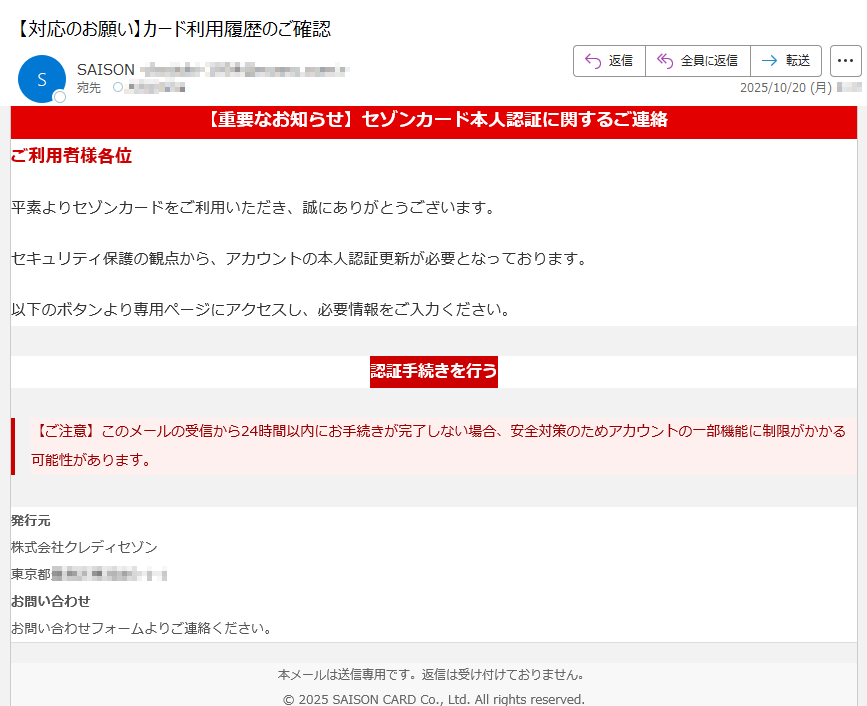Click the S initial inside the sender avatar
Image resolution: width=867 pixels, height=706 pixels.
40,77
